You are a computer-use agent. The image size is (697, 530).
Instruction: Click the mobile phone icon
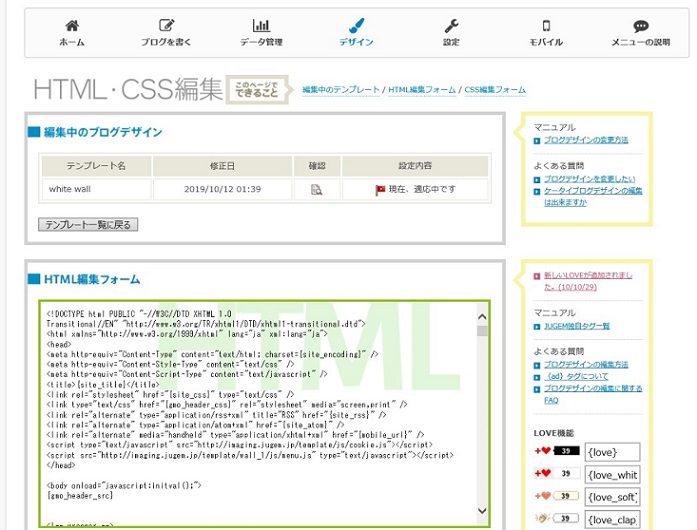tap(546, 26)
